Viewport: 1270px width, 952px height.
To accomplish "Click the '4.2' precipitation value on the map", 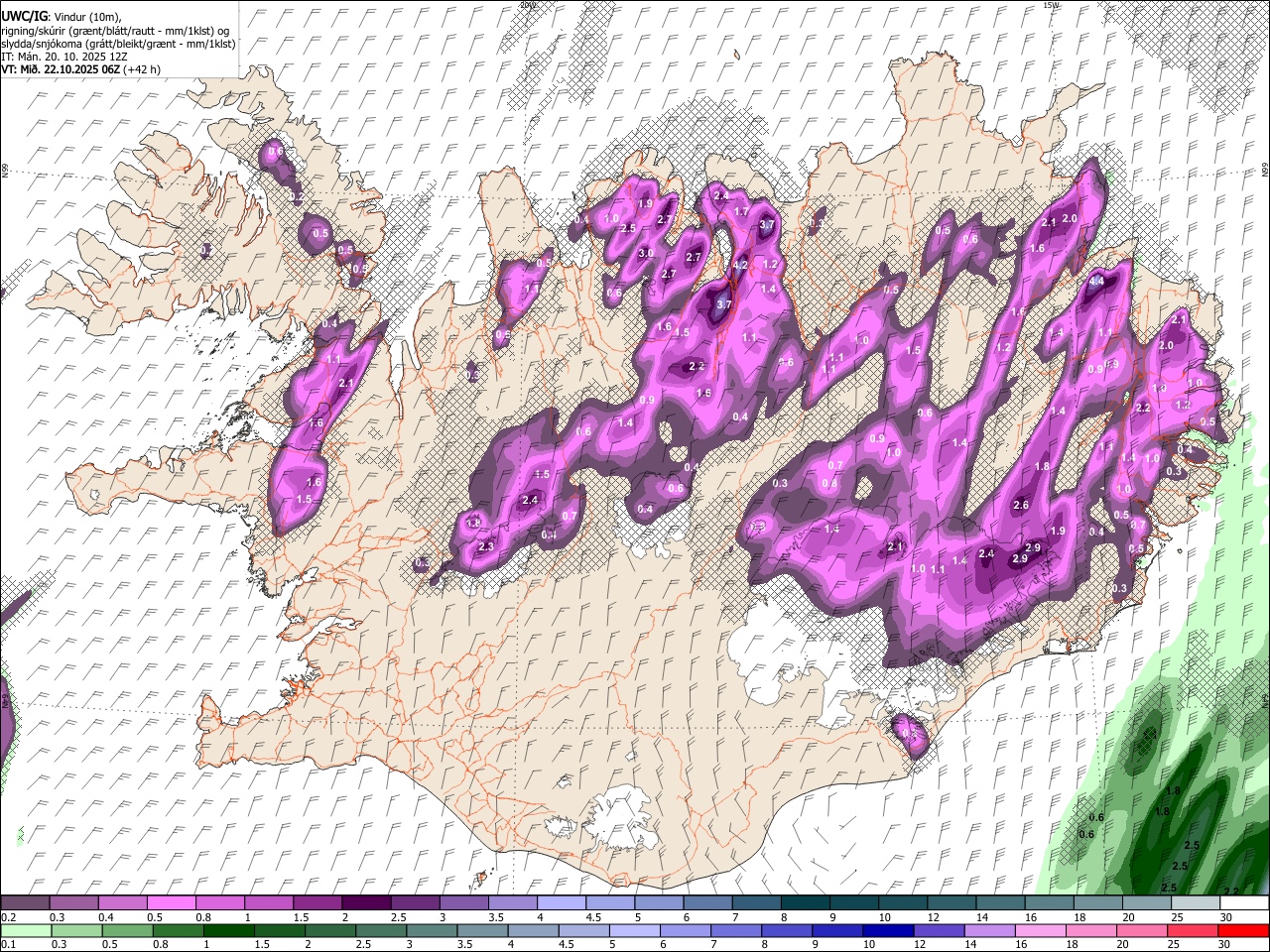I will tap(740, 266).
